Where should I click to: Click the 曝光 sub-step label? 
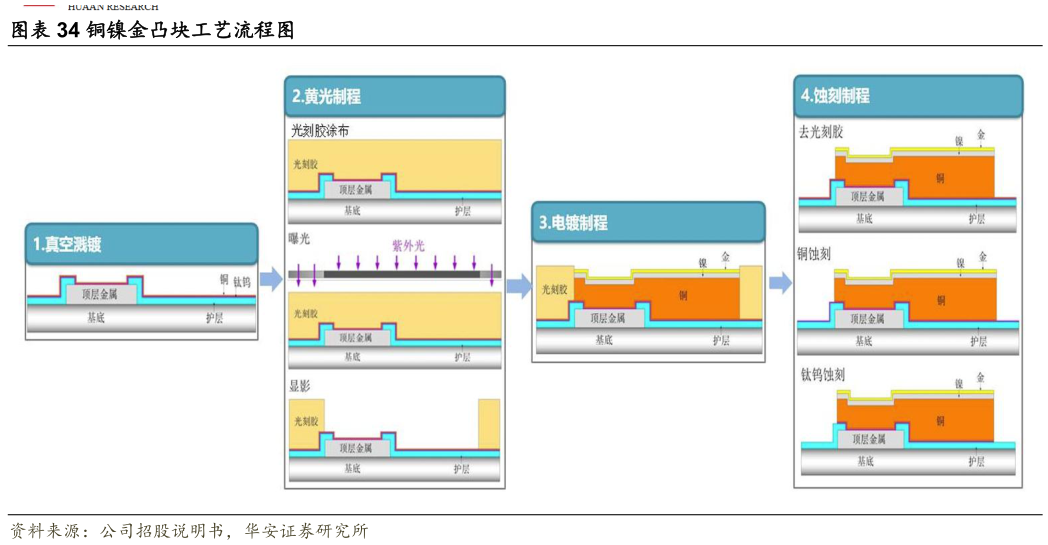[299, 239]
